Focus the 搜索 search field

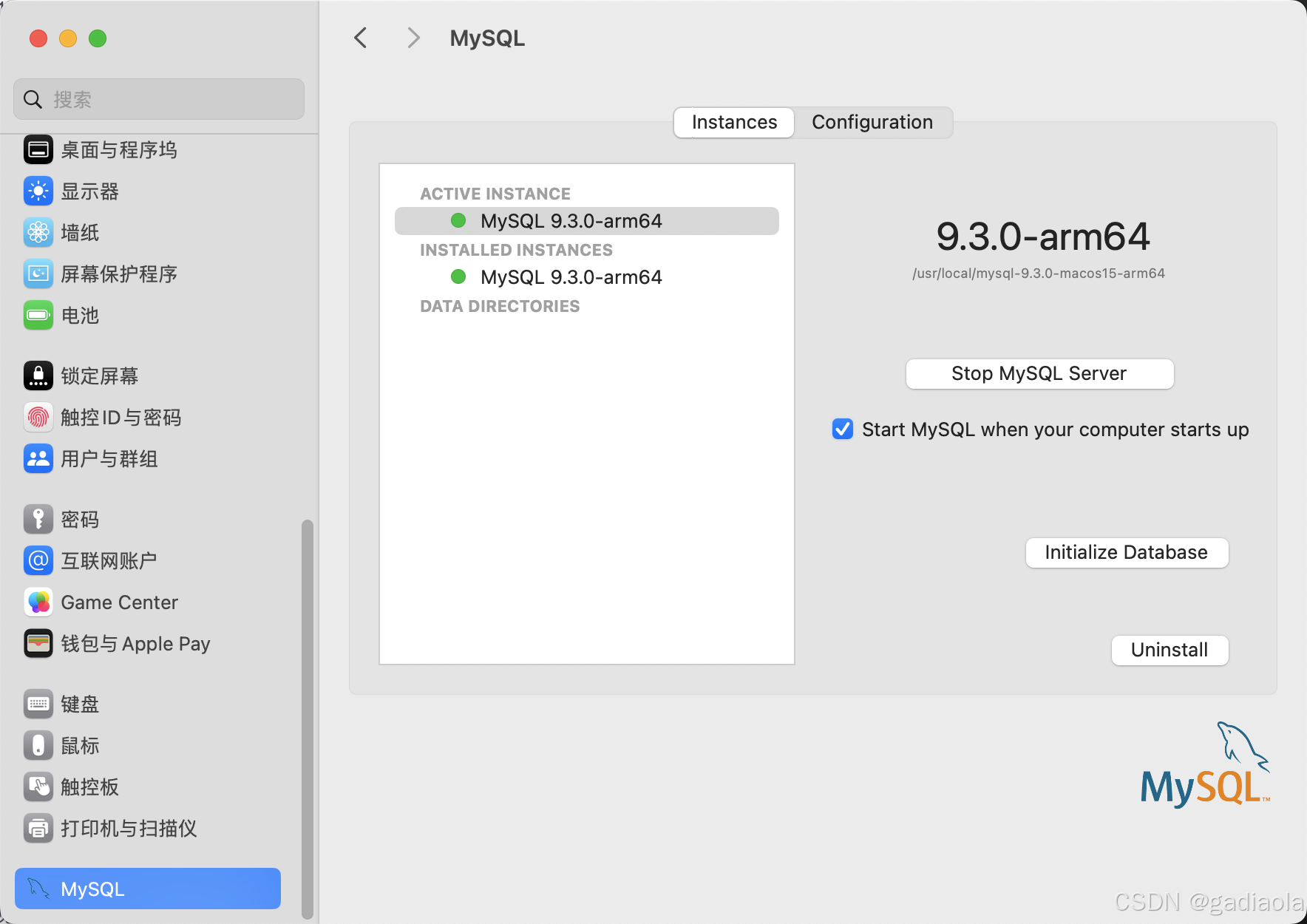point(159,99)
